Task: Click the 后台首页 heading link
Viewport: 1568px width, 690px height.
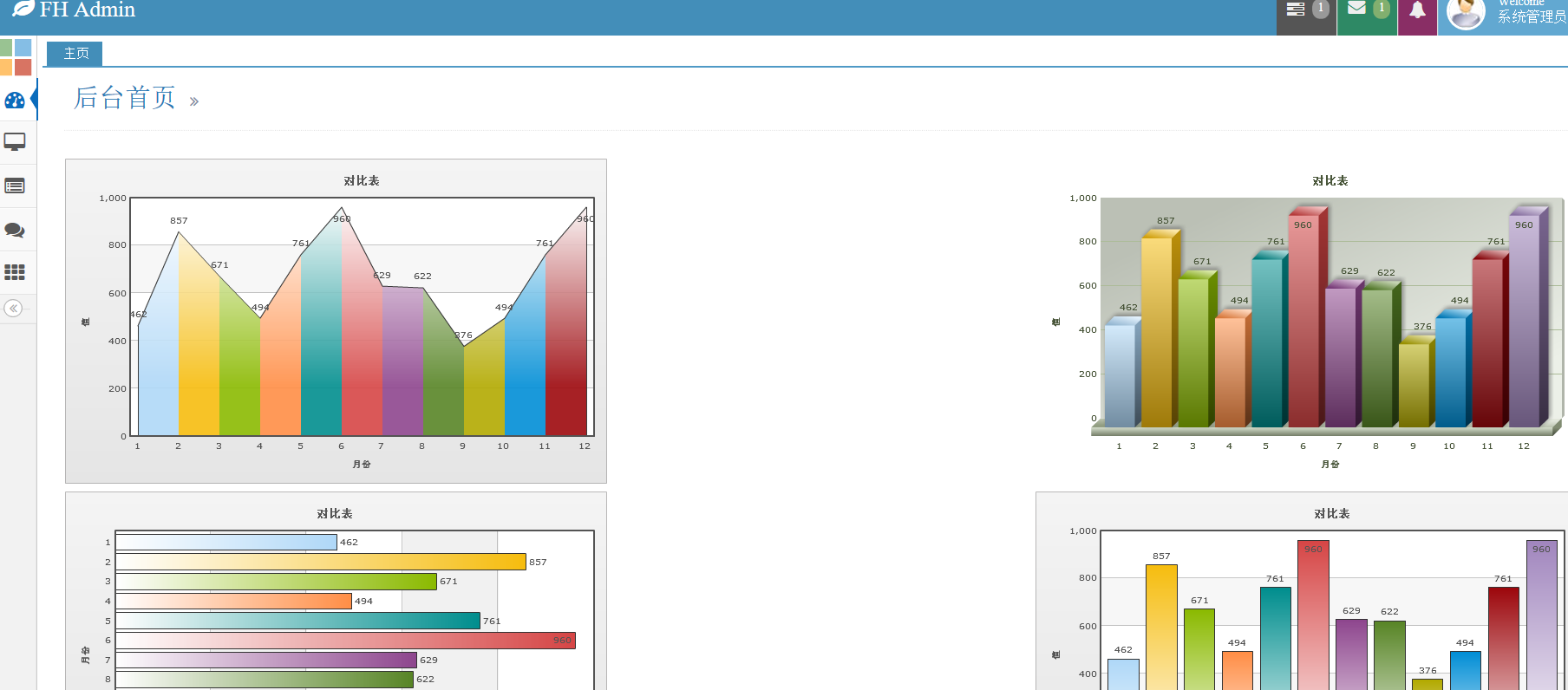Action: 125,98
